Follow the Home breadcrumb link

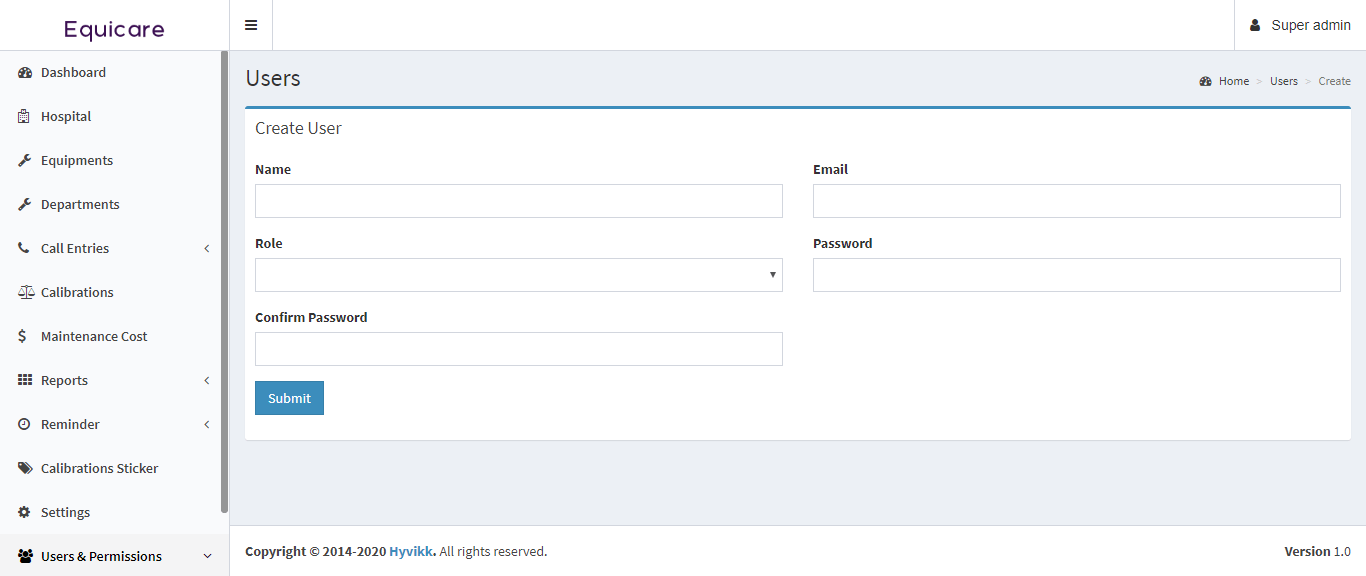pyautogui.click(x=1234, y=81)
